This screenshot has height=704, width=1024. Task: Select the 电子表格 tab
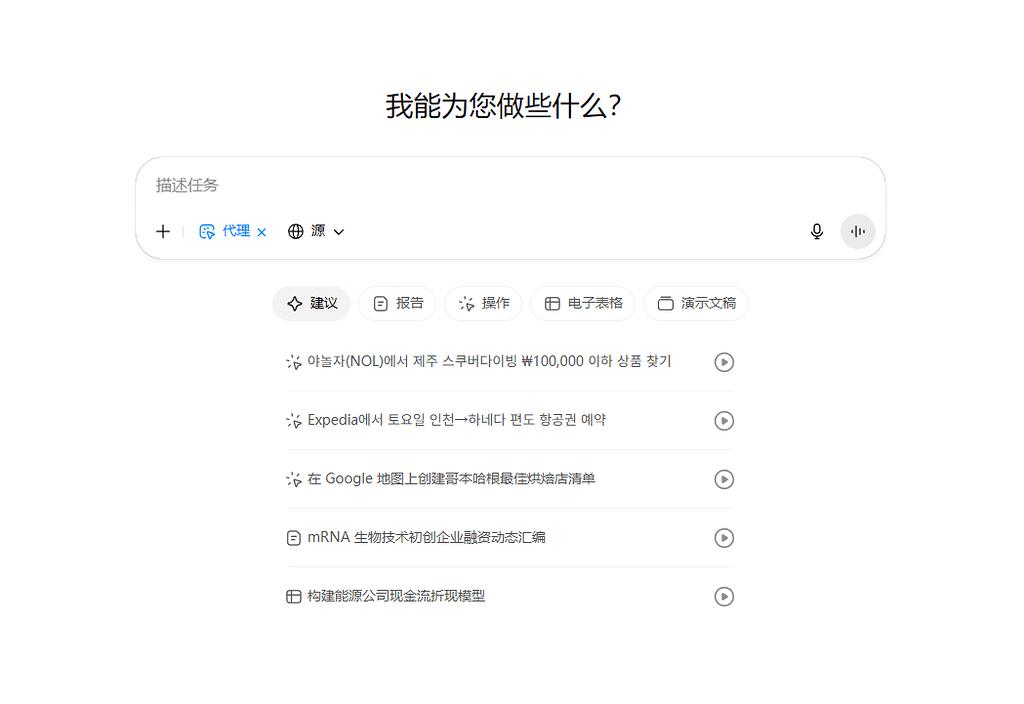583,303
